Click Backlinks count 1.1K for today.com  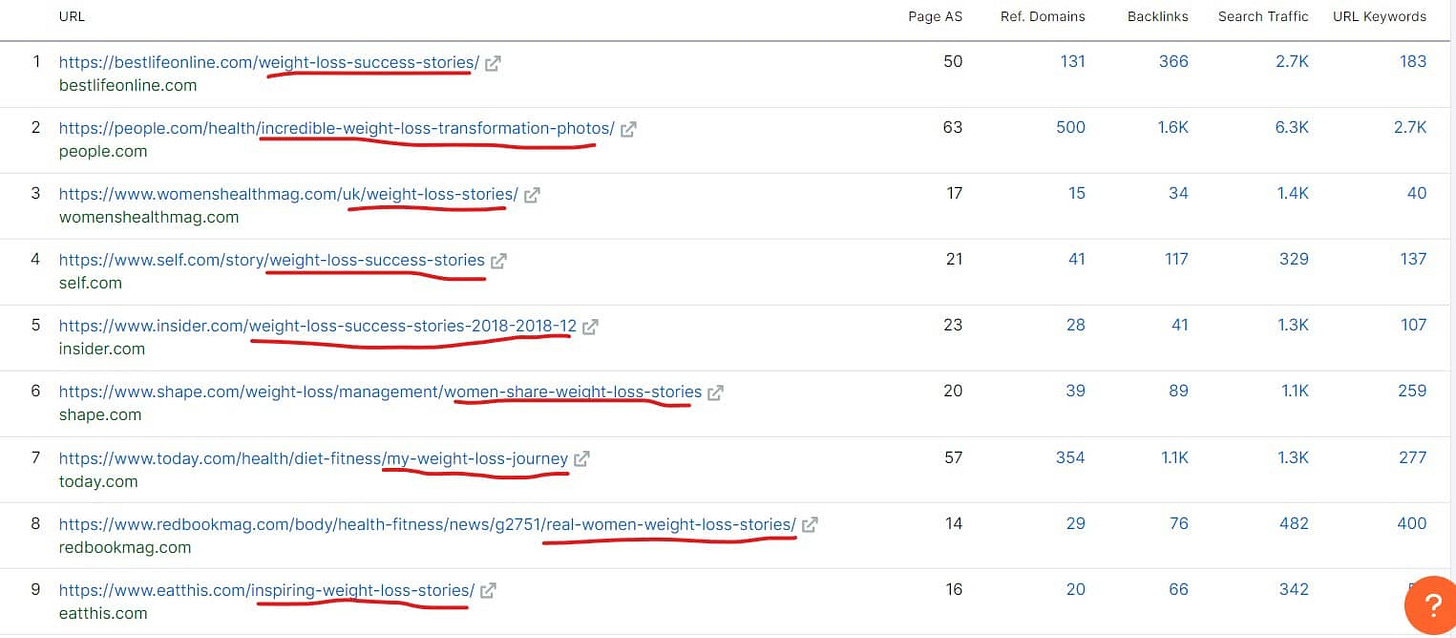point(1172,457)
